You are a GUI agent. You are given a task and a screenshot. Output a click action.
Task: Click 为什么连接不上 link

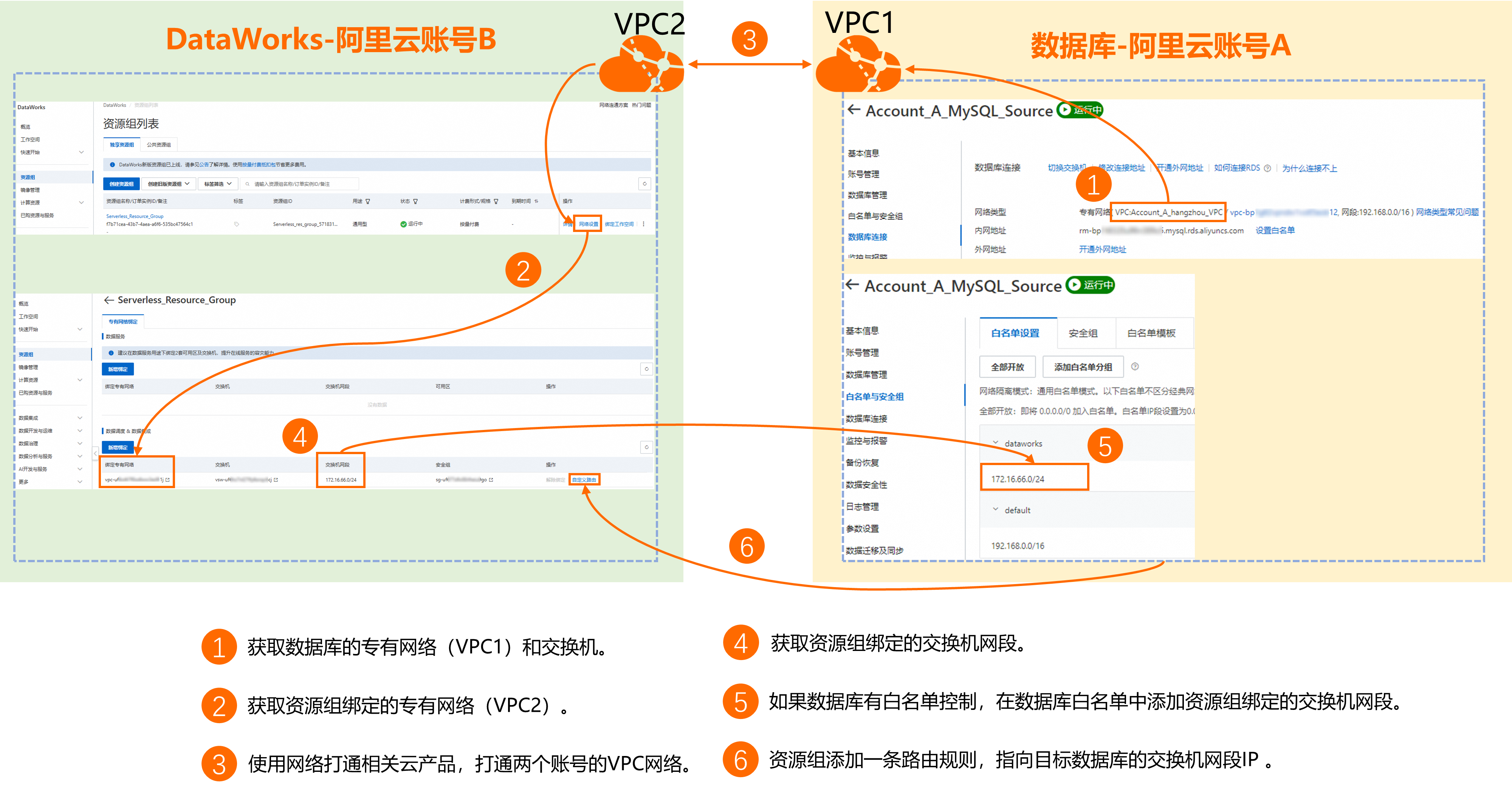pyautogui.click(x=1309, y=169)
